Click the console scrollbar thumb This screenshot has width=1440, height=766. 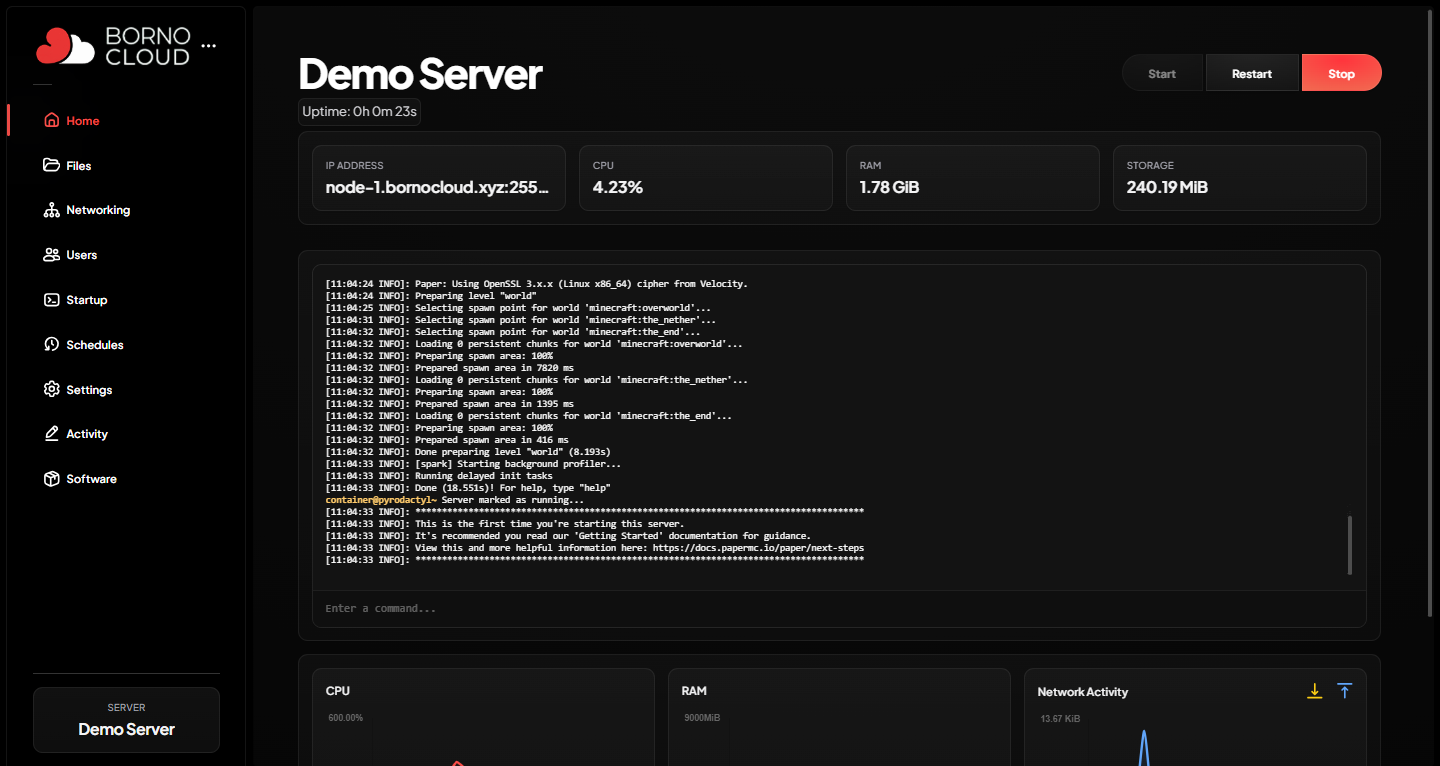click(1350, 545)
